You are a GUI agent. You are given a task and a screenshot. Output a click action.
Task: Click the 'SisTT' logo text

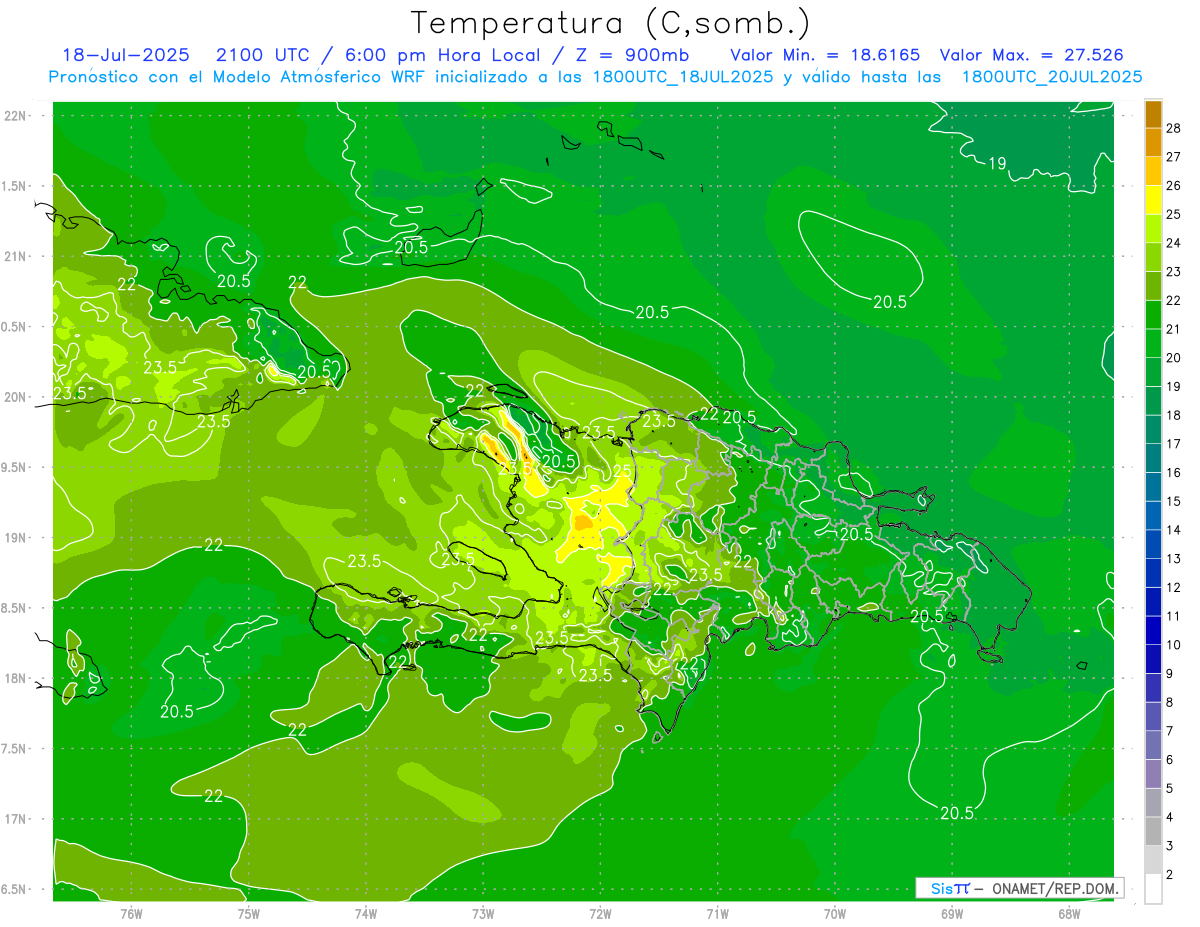(949, 888)
